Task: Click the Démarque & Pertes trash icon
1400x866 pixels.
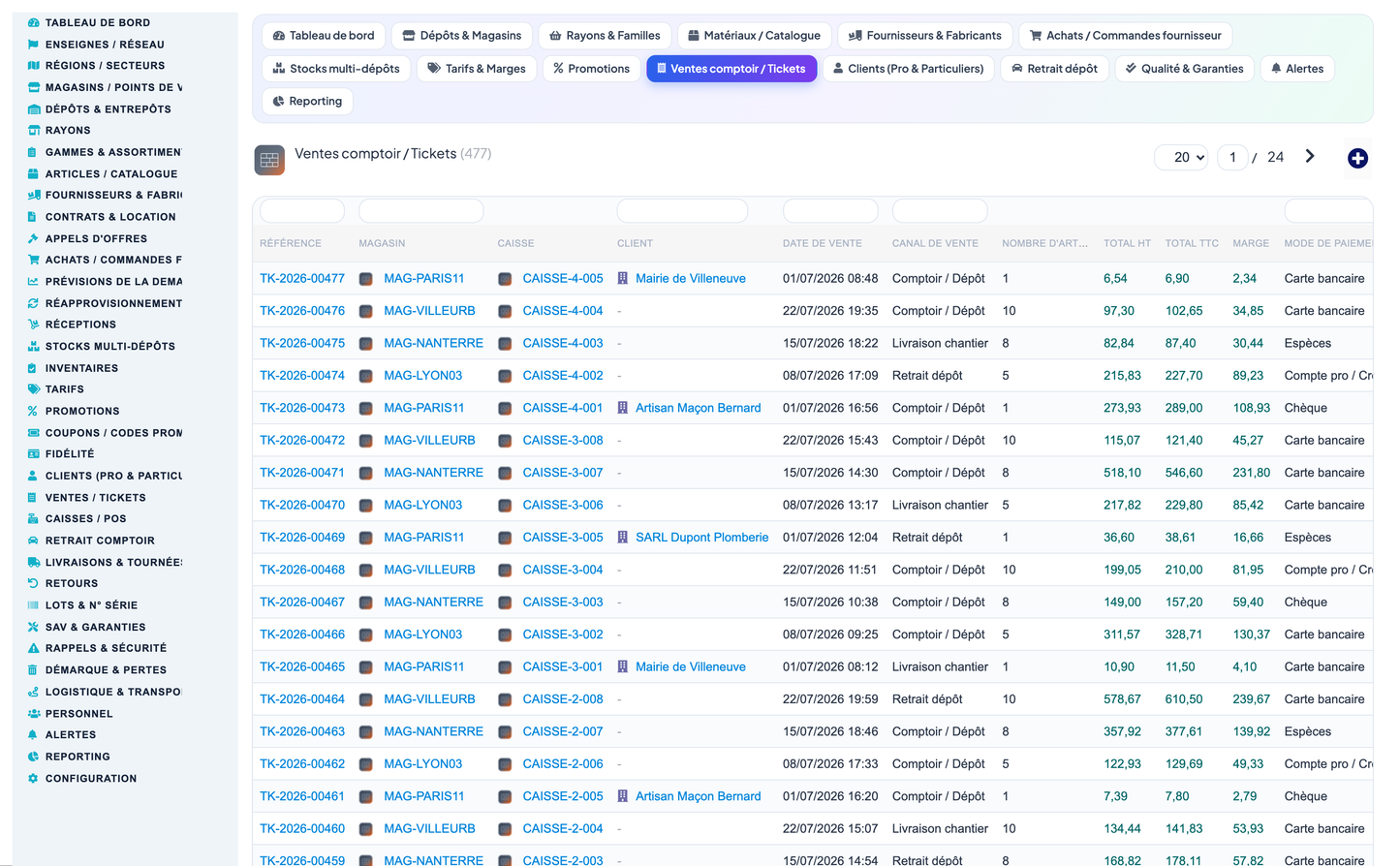Action: pyautogui.click(x=34, y=670)
